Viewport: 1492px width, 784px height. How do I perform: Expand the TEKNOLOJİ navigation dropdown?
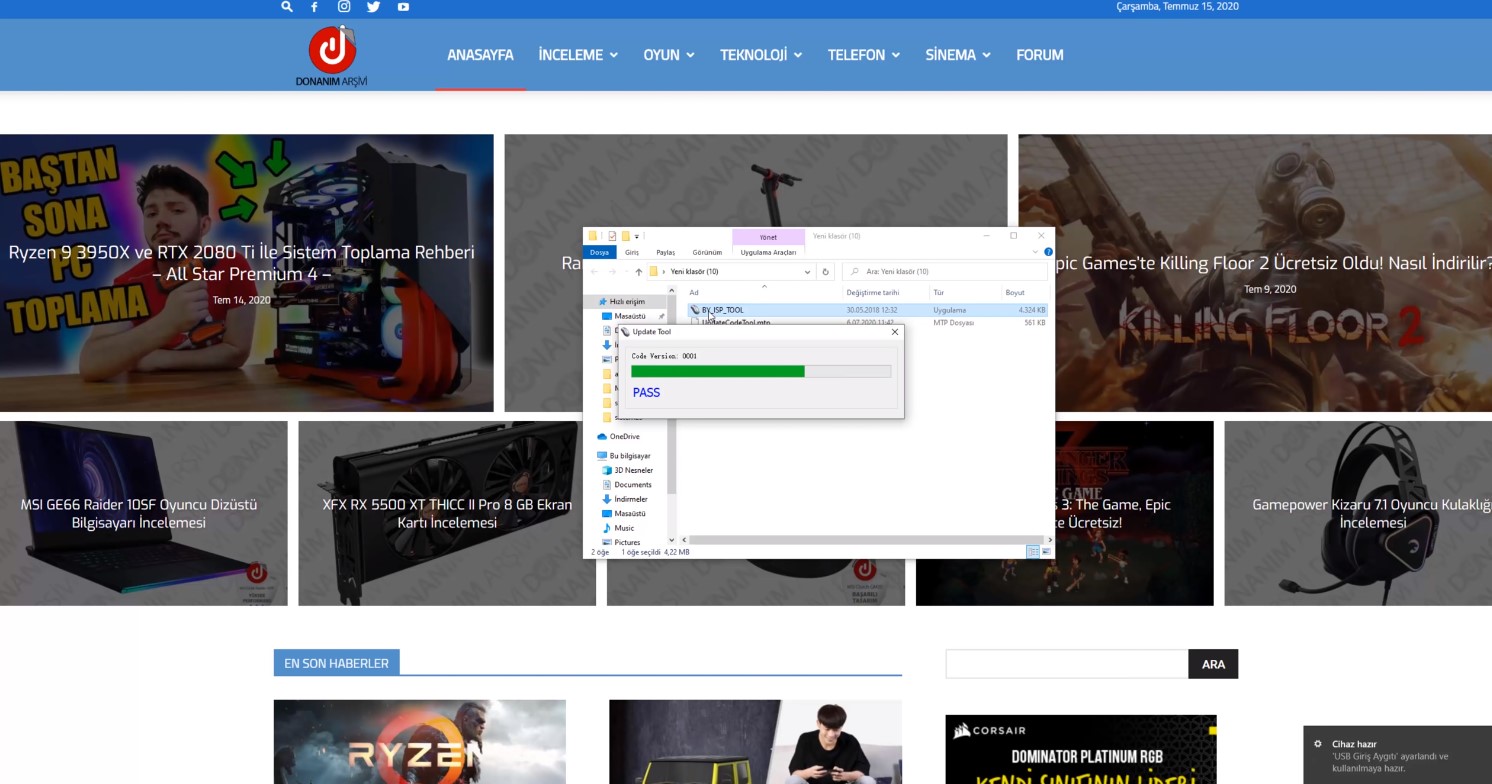point(760,55)
